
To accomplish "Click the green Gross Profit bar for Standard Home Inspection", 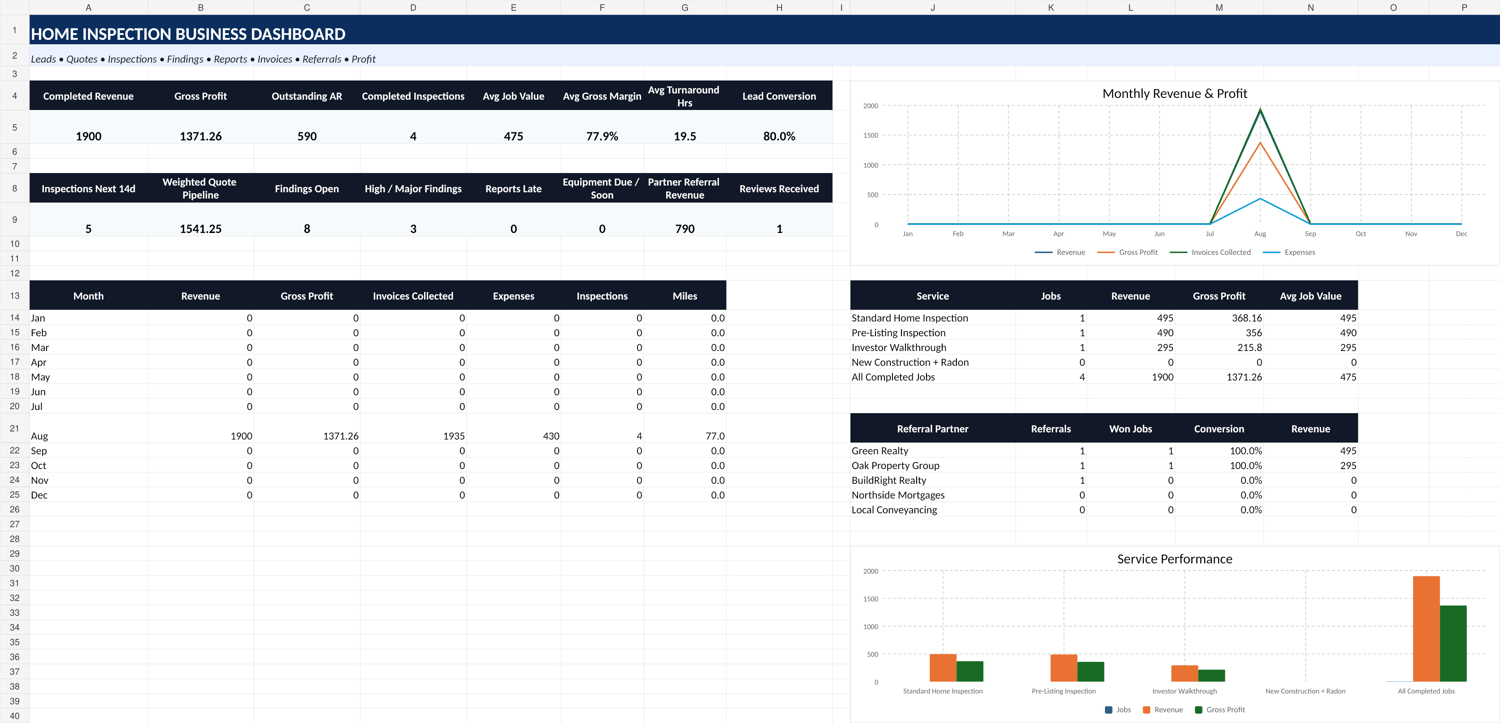I will coord(970,672).
